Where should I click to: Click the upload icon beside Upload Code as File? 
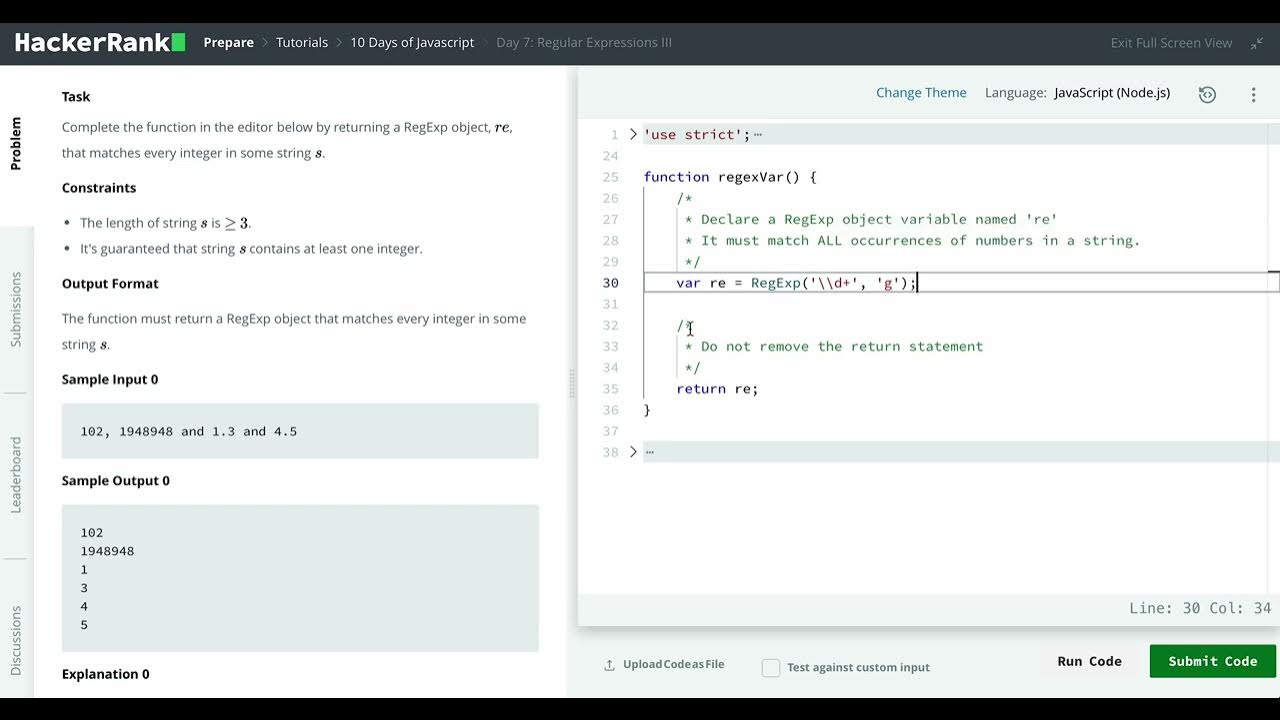coord(609,665)
